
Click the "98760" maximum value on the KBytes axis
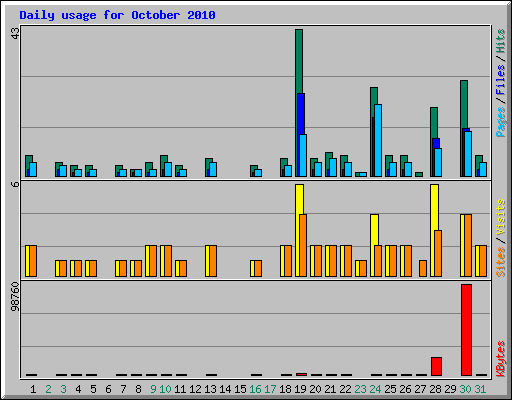(x=15, y=296)
